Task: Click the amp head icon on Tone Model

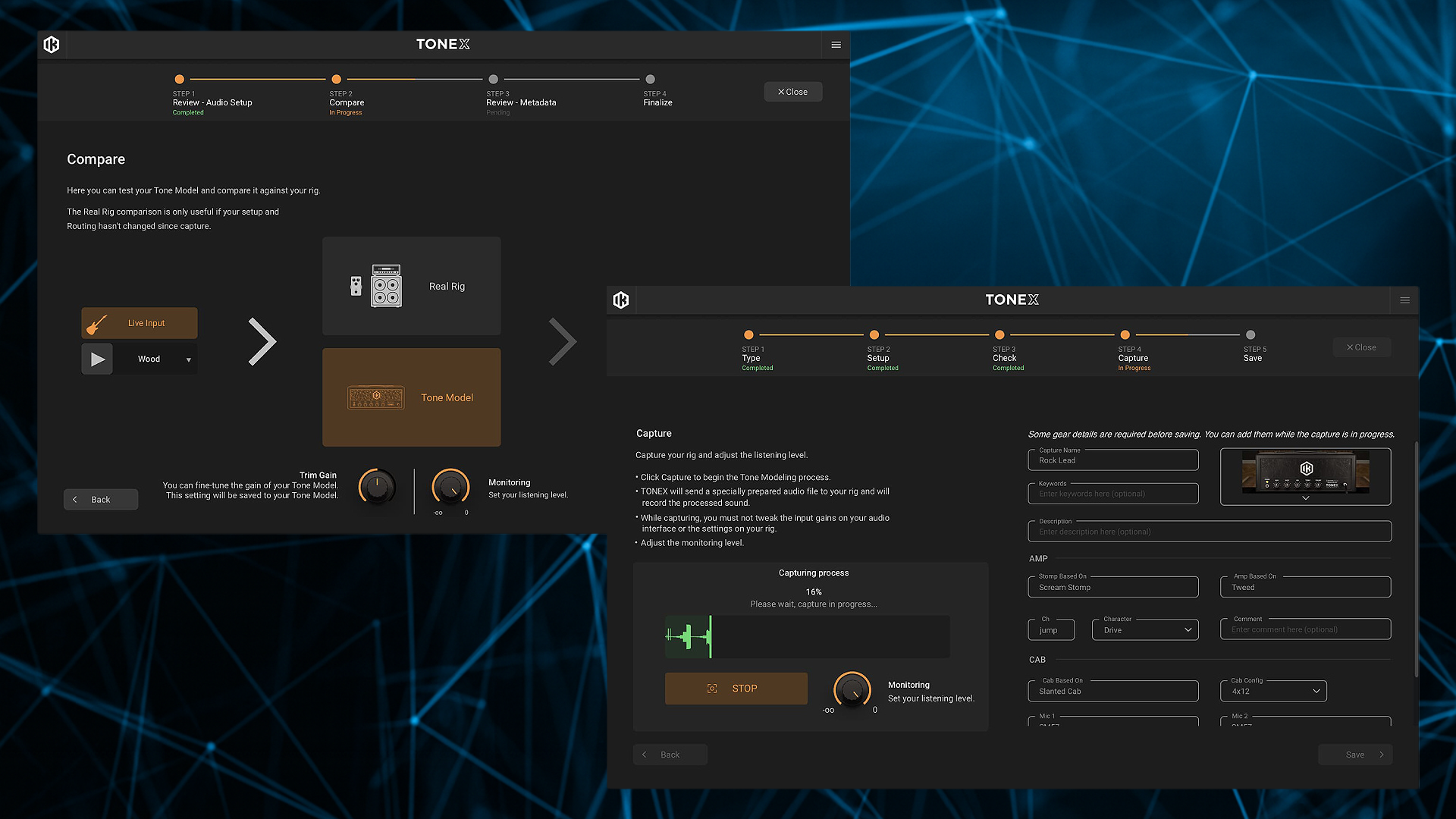Action: tap(375, 397)
